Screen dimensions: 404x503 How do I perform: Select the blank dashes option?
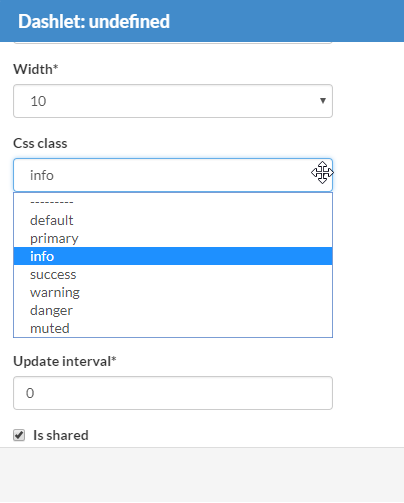[173, 202]
